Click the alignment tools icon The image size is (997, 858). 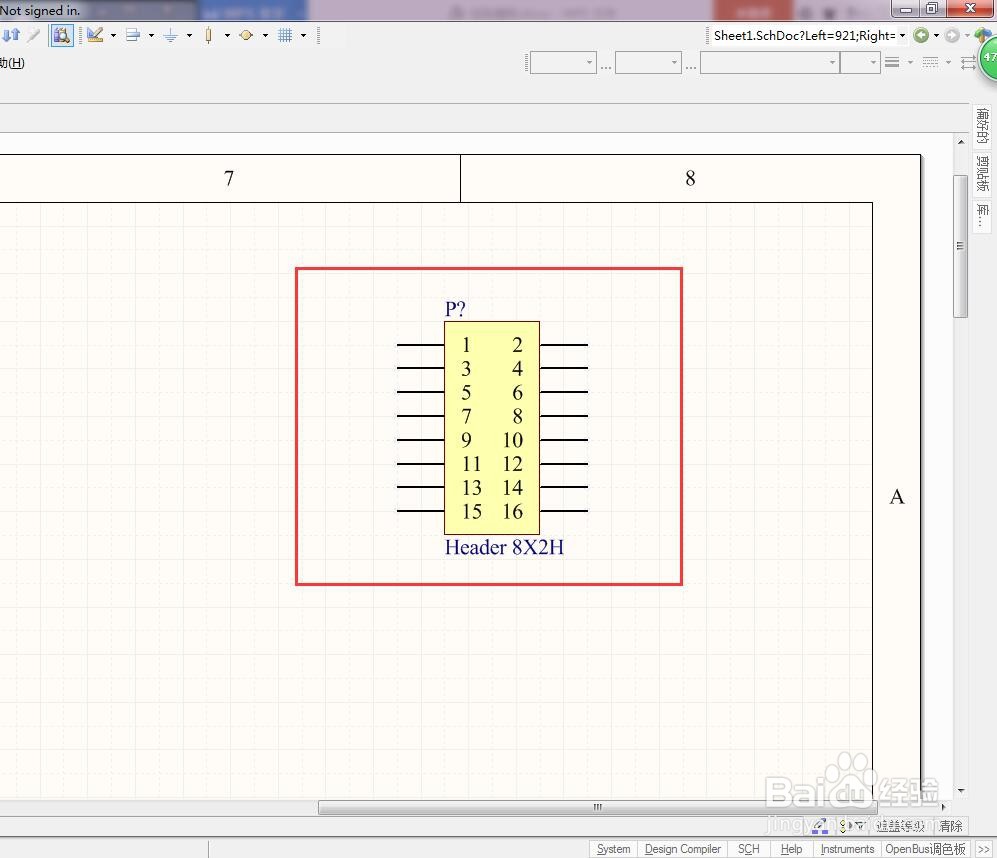coord(133,35)
